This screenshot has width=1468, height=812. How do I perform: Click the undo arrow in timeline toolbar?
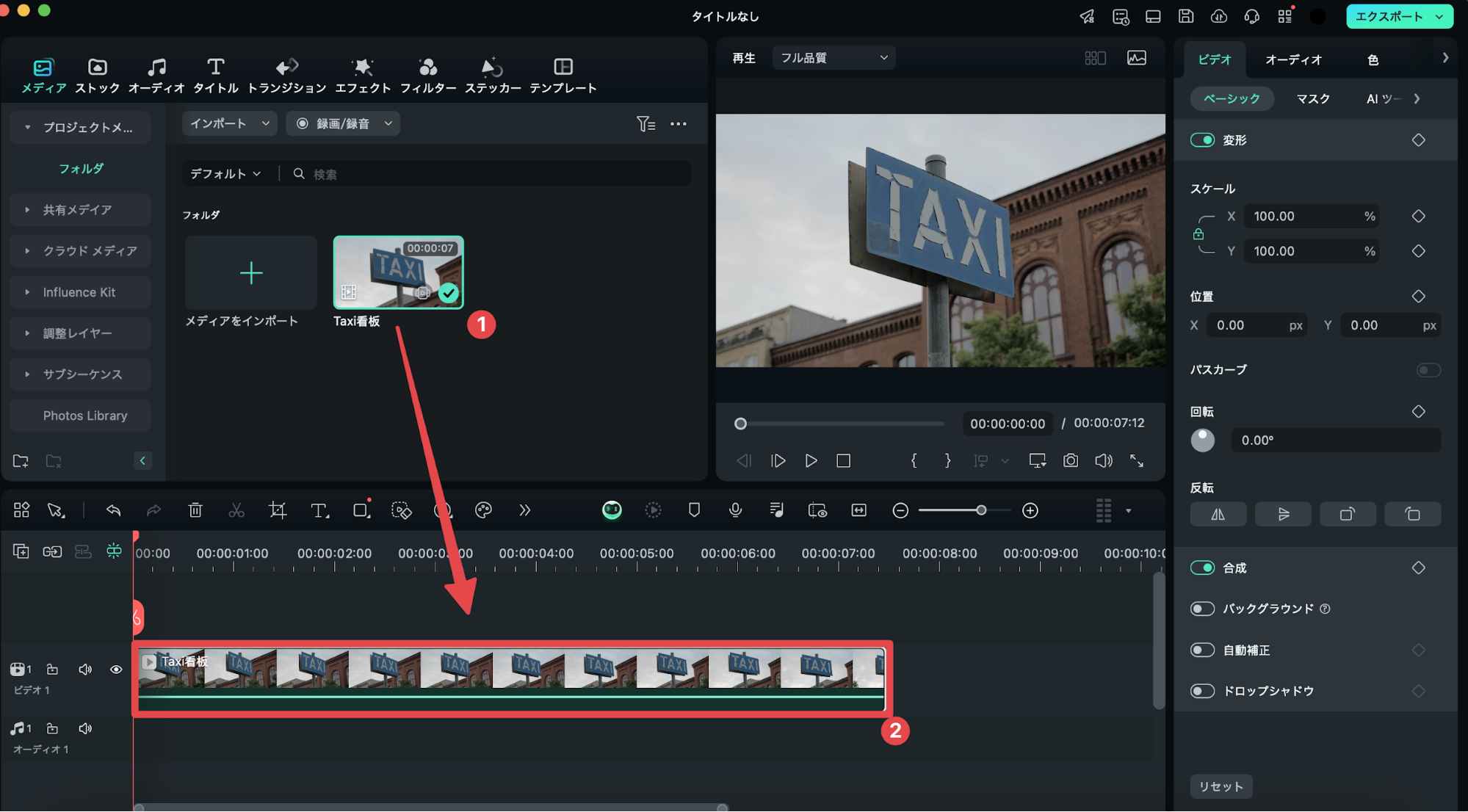point(113,510)
